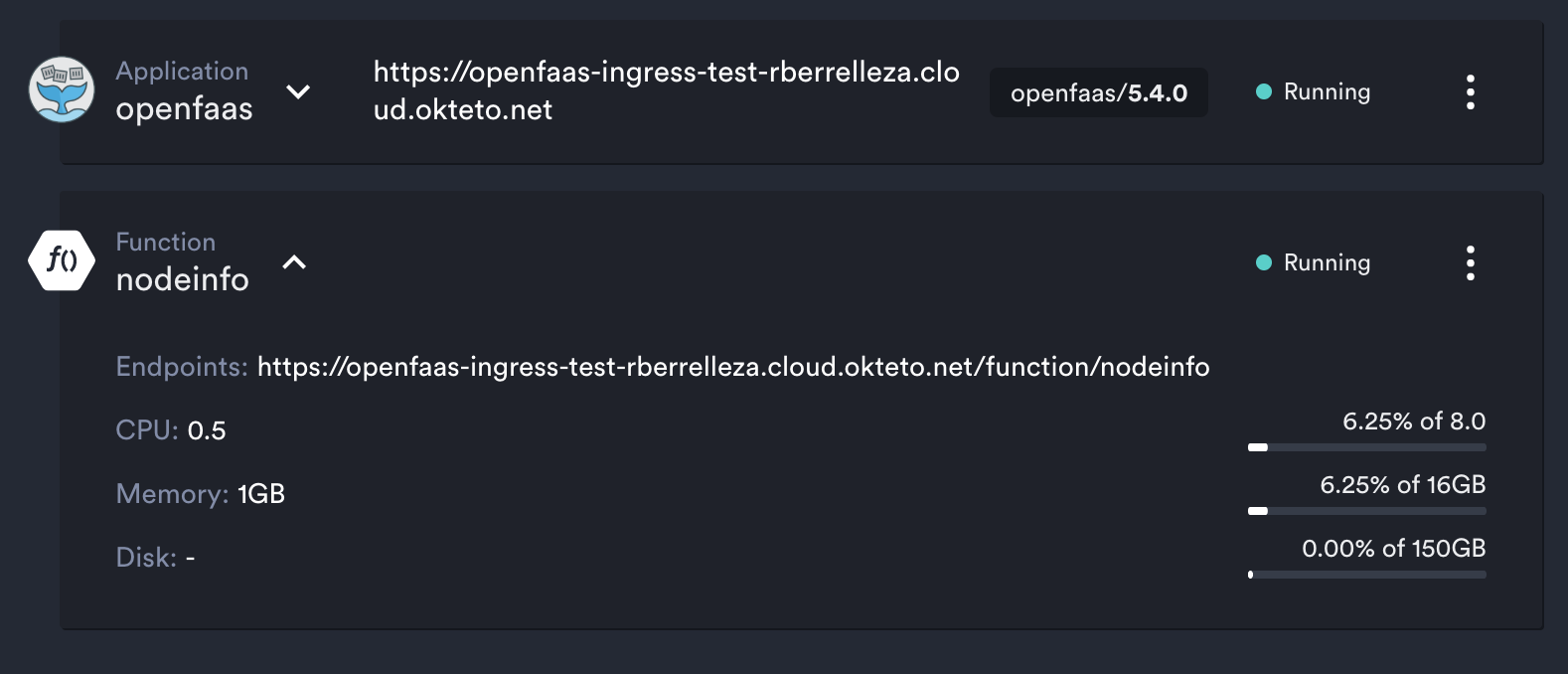Screen dimensions: 1568x674
Task: Click the Endpoints label
Action: (x=182, y=367)
